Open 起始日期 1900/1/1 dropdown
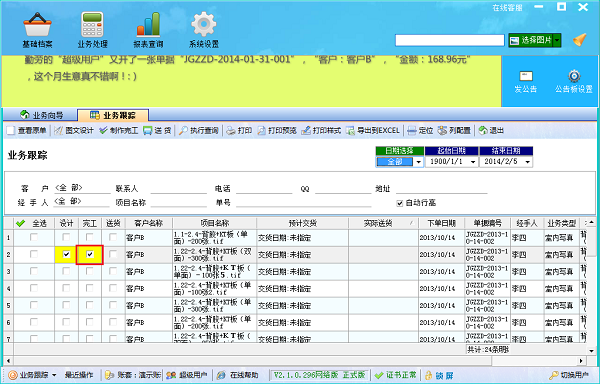The height and width of the screenshot is (384, 600). tap(473, 162)
